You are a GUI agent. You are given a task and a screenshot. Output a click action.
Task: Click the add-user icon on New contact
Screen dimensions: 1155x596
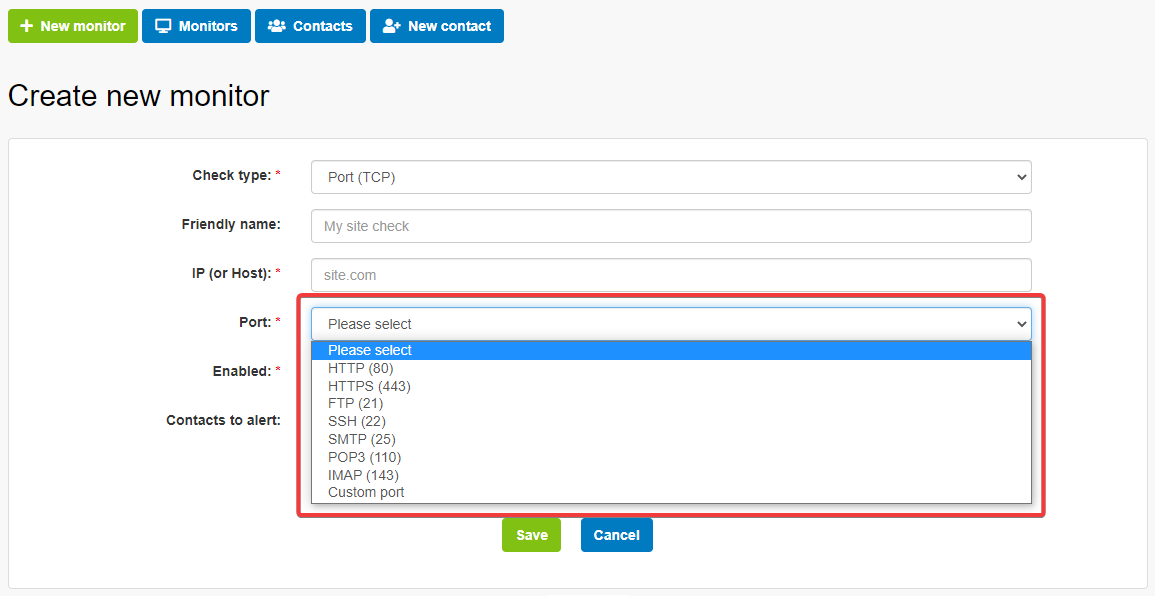click(x=392, y=26)
